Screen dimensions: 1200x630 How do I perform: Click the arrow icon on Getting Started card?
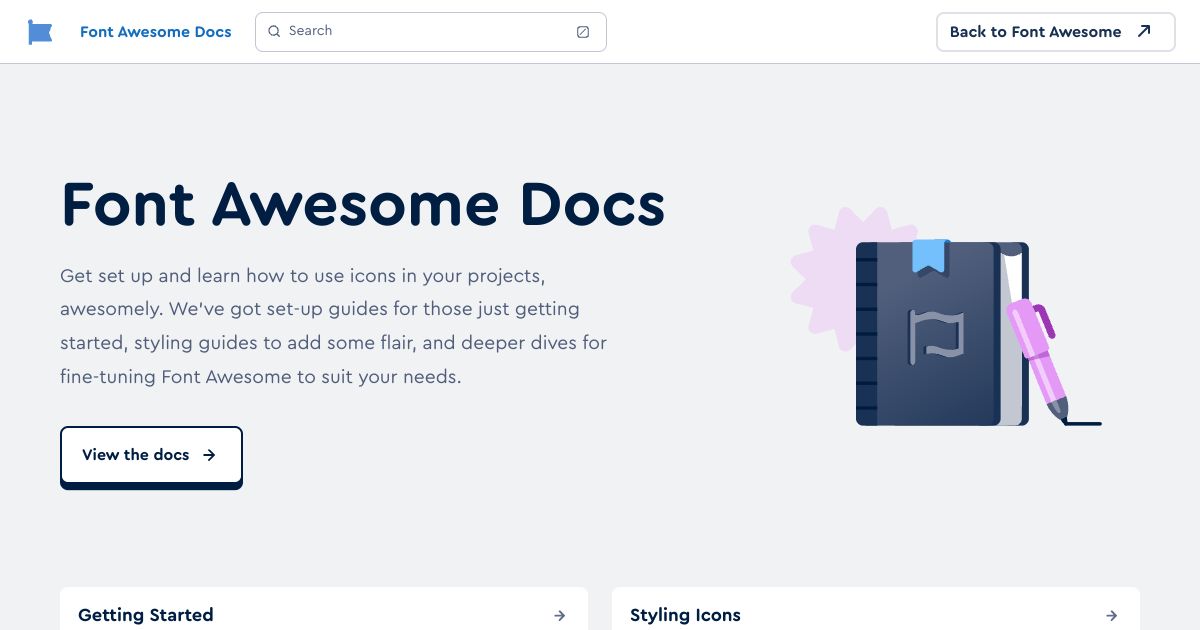tap(560, 616)
